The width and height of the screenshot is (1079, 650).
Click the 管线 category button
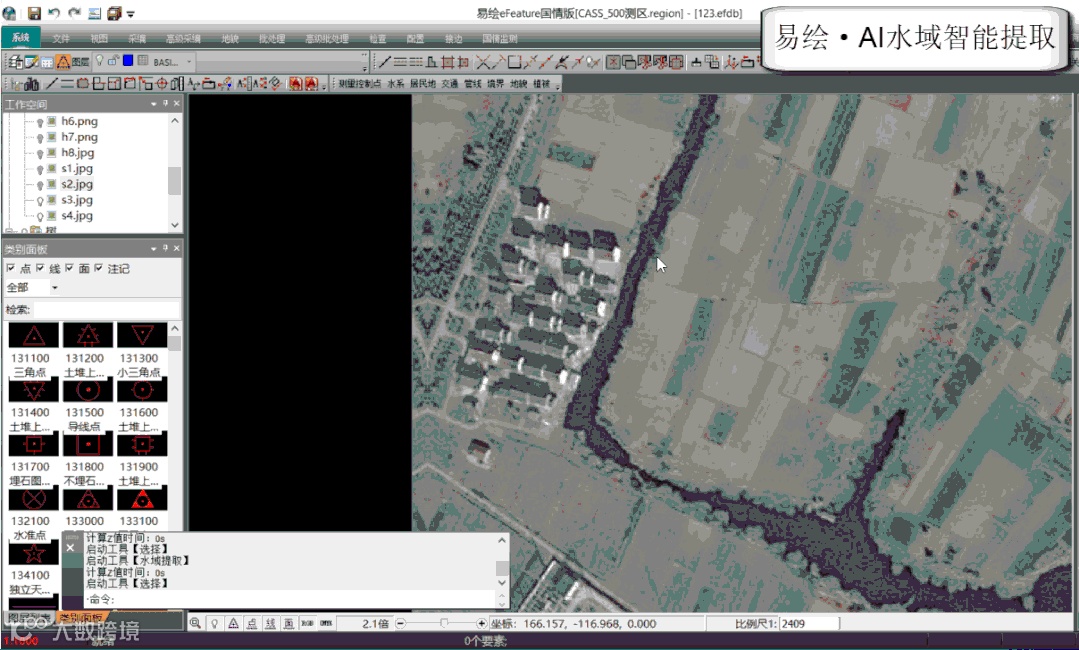[x=472, y=84]
